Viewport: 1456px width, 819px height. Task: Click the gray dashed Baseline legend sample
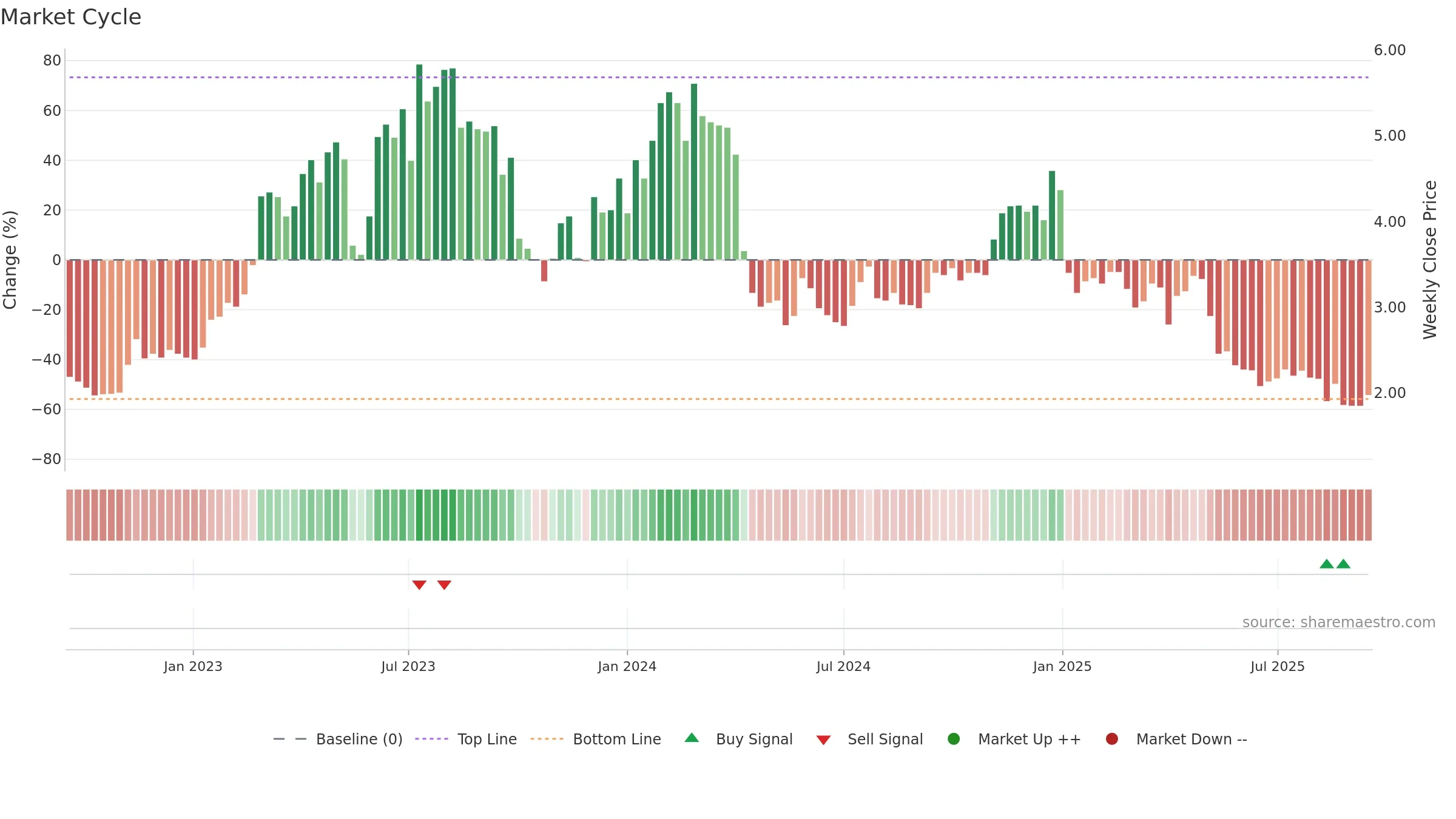(x=290, y=739)
